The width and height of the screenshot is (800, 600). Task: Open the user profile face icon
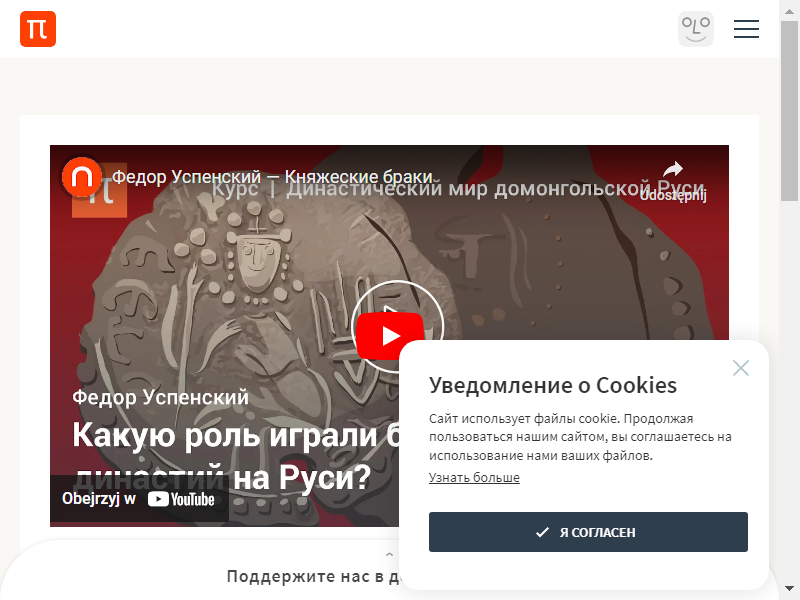point(695,29)
